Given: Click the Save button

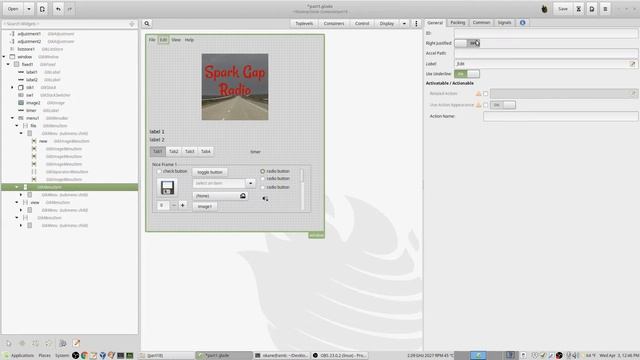Looking at the screenshot, I should pyautogui.click(x=563, y=9).
